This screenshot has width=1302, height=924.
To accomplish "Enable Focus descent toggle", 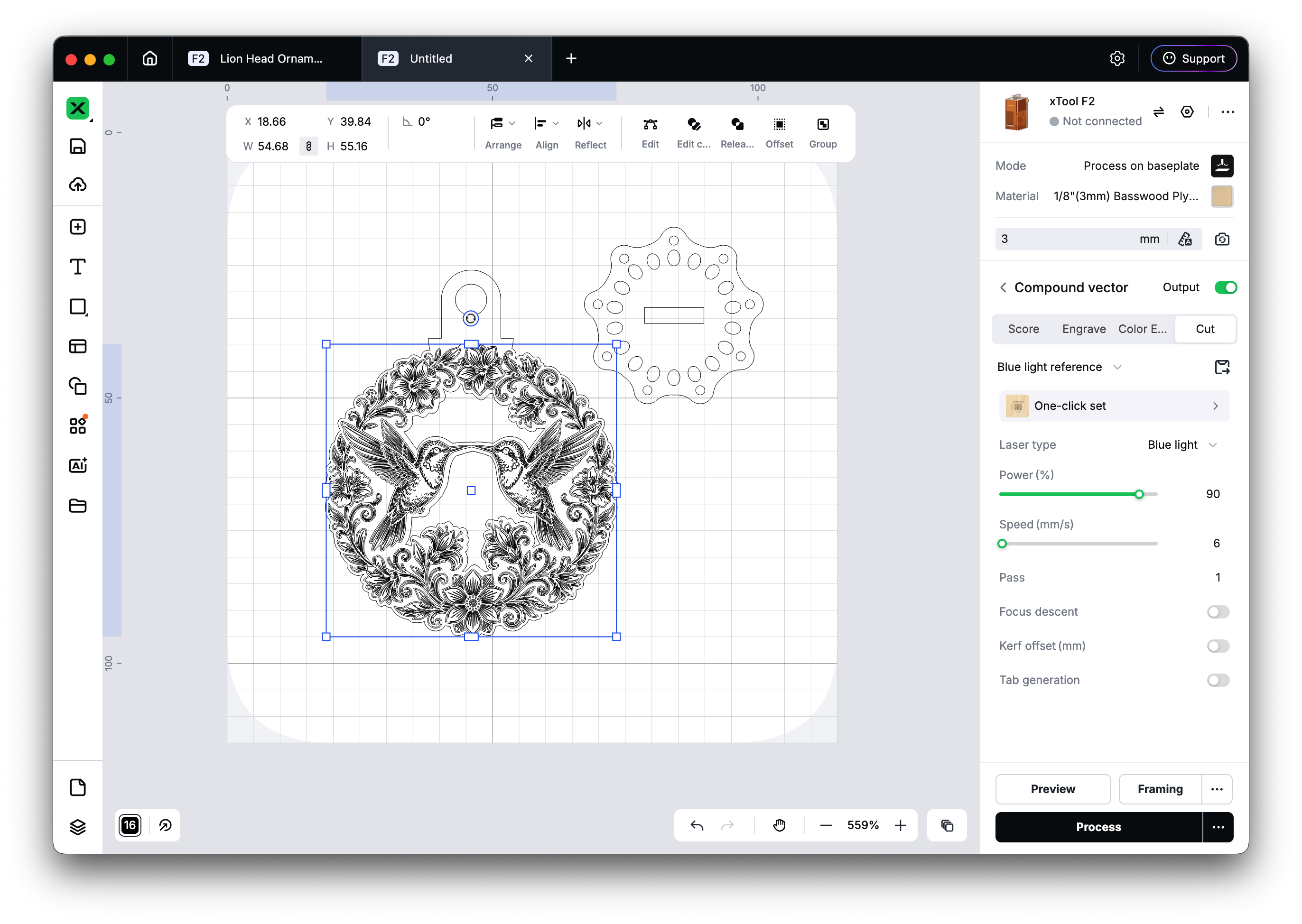I will click(x=1218, y=611).
